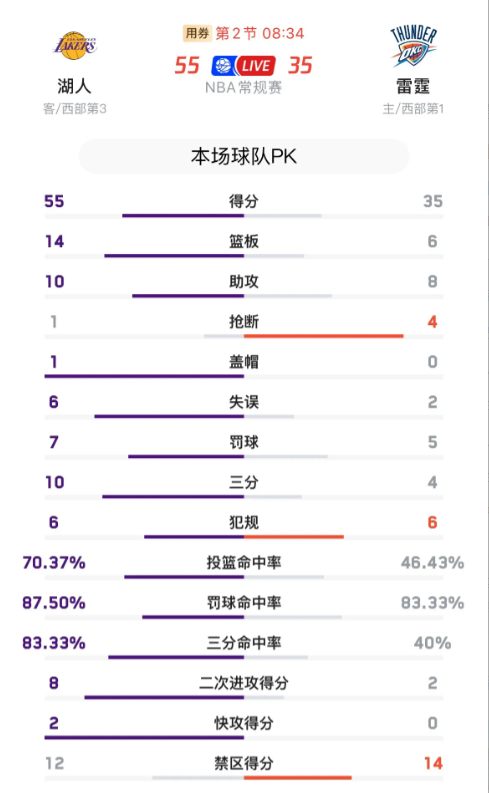
Task: Tap the 三分命中率 stat label
Action: tap(244, 643)
